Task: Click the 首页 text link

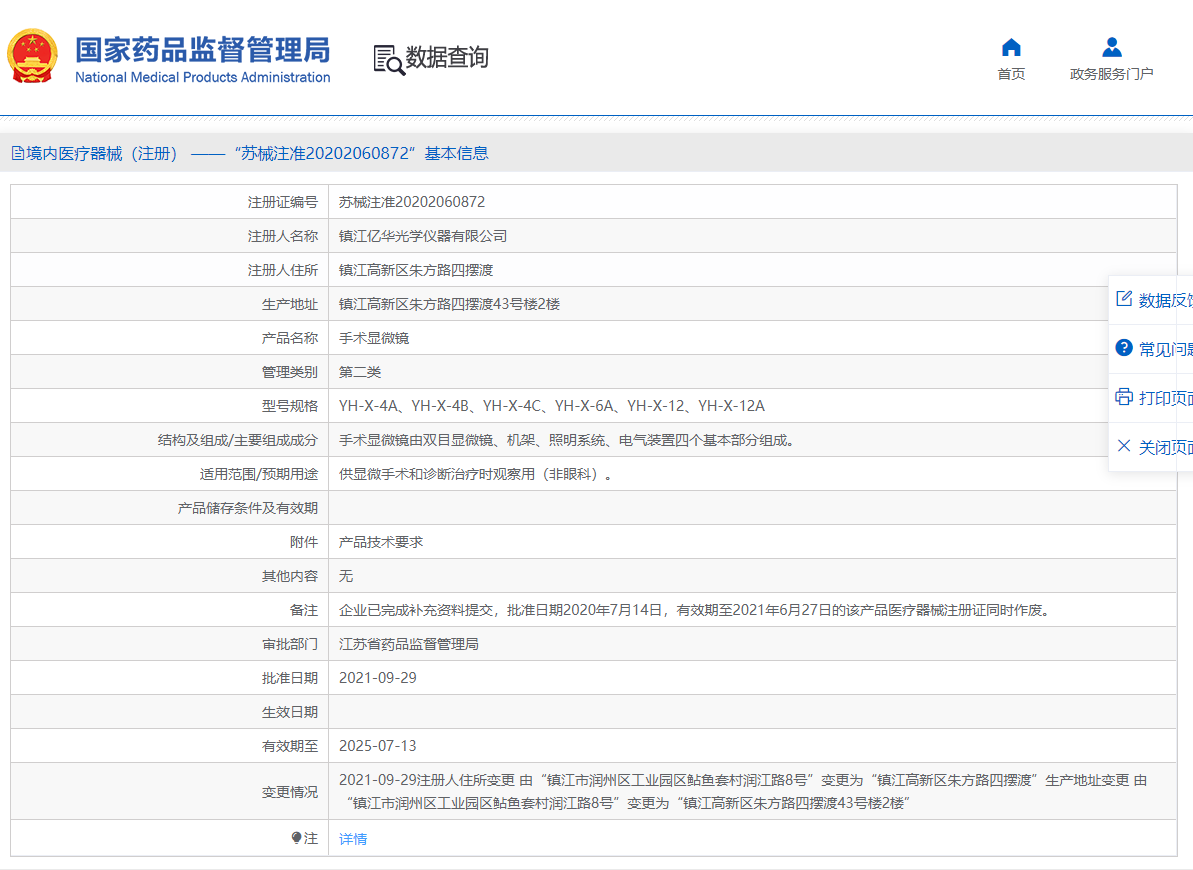Action: (x=1011, y=74)
